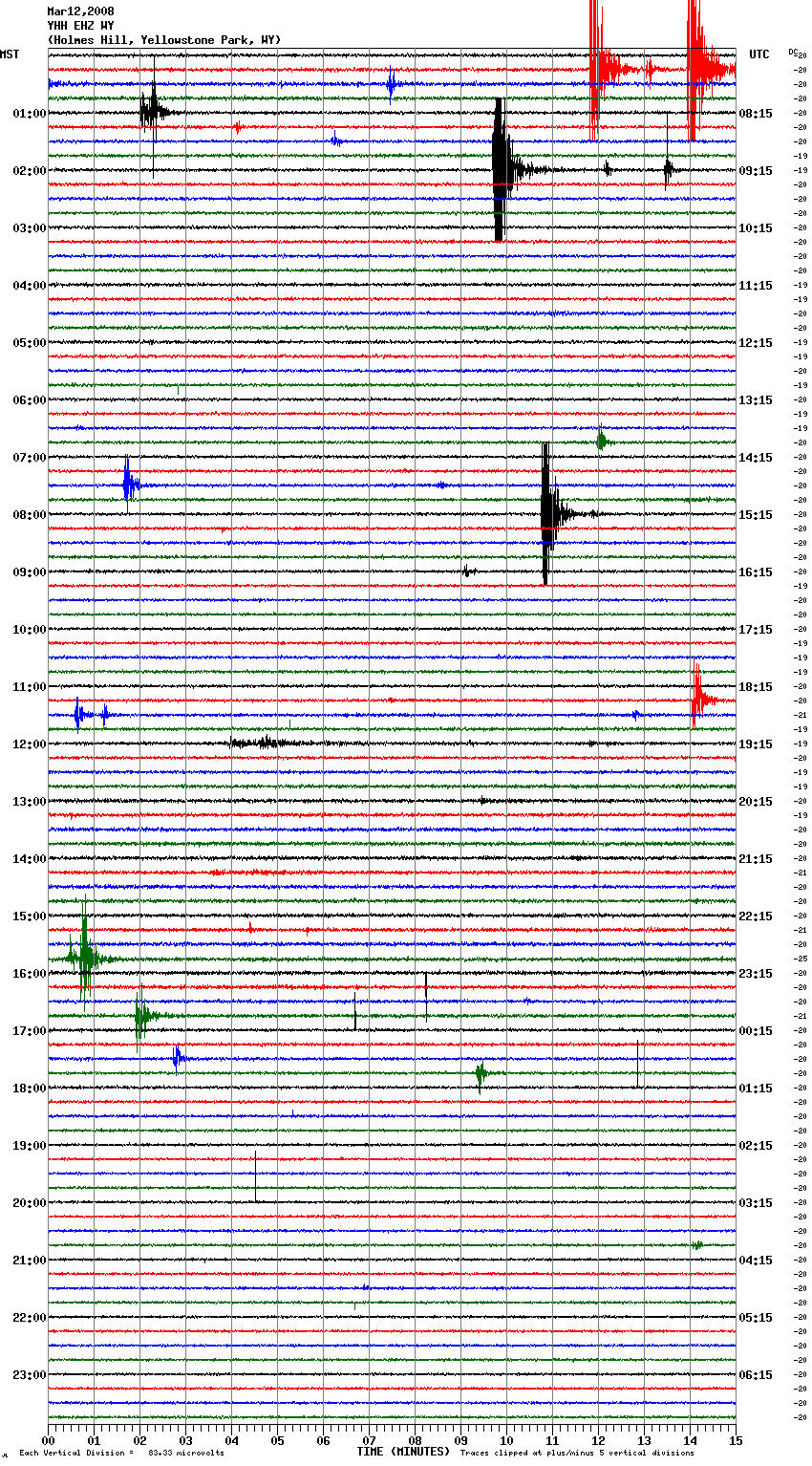The image size is (812, 1466).
Task: Click minute tick 15 on bottom axis
Action: tap(736, 1439)
